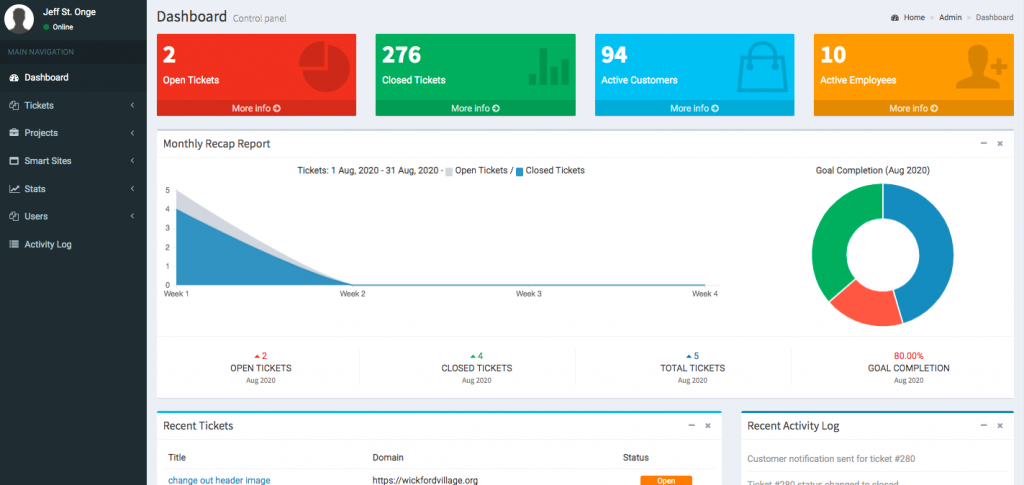
Task: Click the Activity Log list icon
Action: click(14, 244)
